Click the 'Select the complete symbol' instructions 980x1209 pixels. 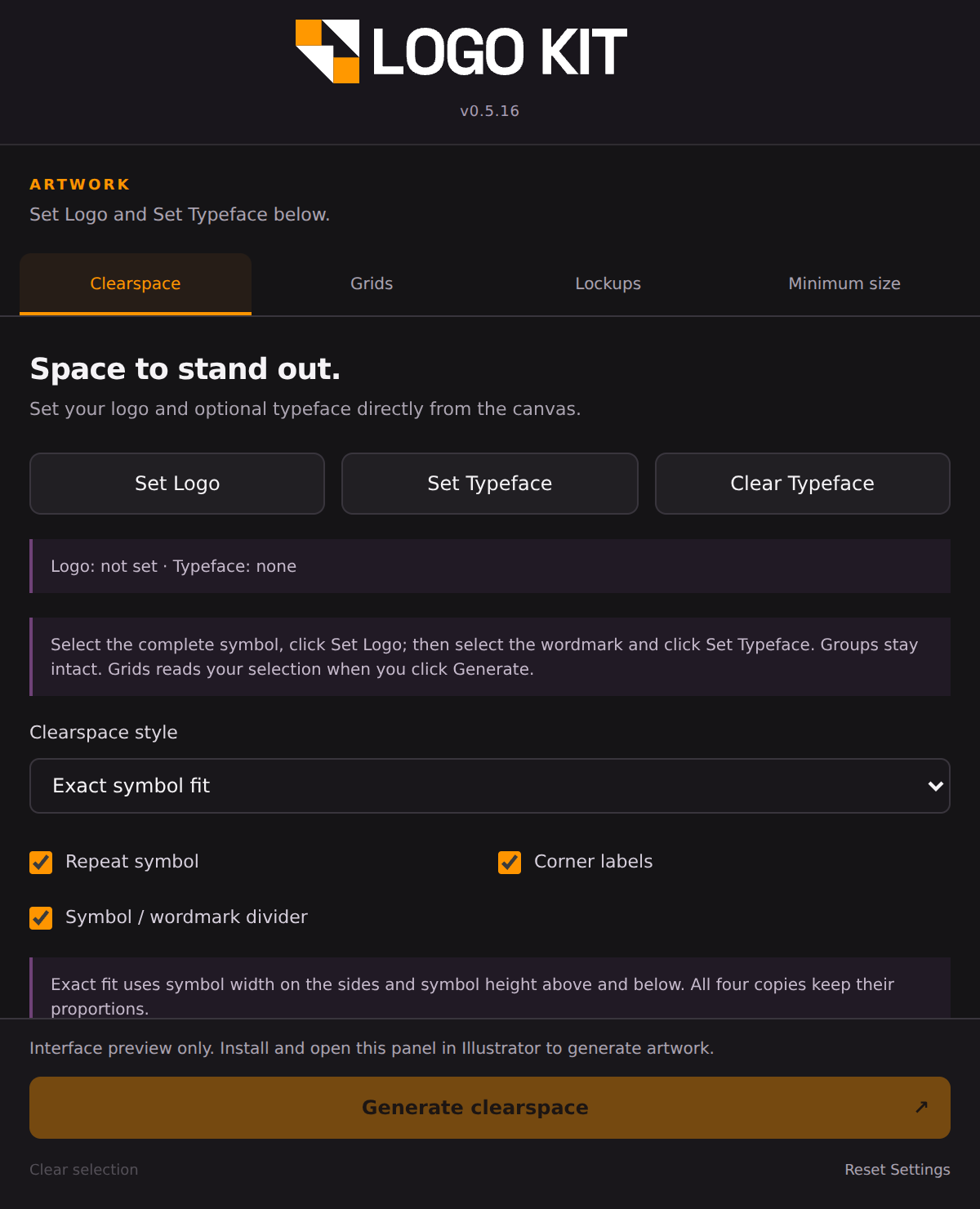(x=490, y=657)
